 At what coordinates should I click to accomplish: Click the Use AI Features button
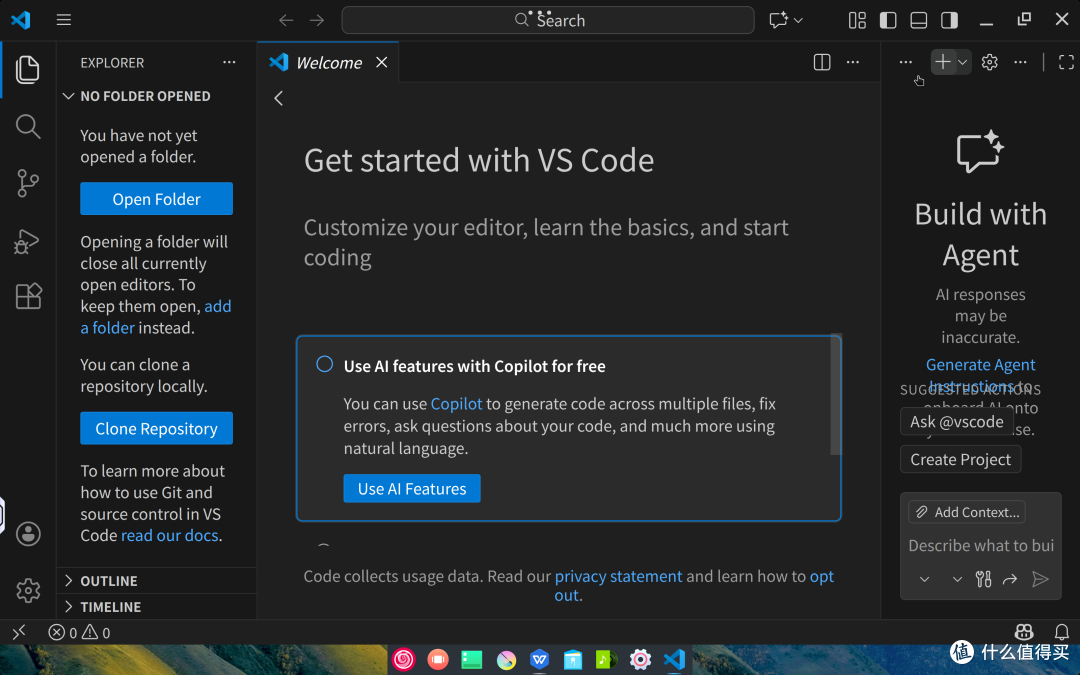tap(412, 488)
